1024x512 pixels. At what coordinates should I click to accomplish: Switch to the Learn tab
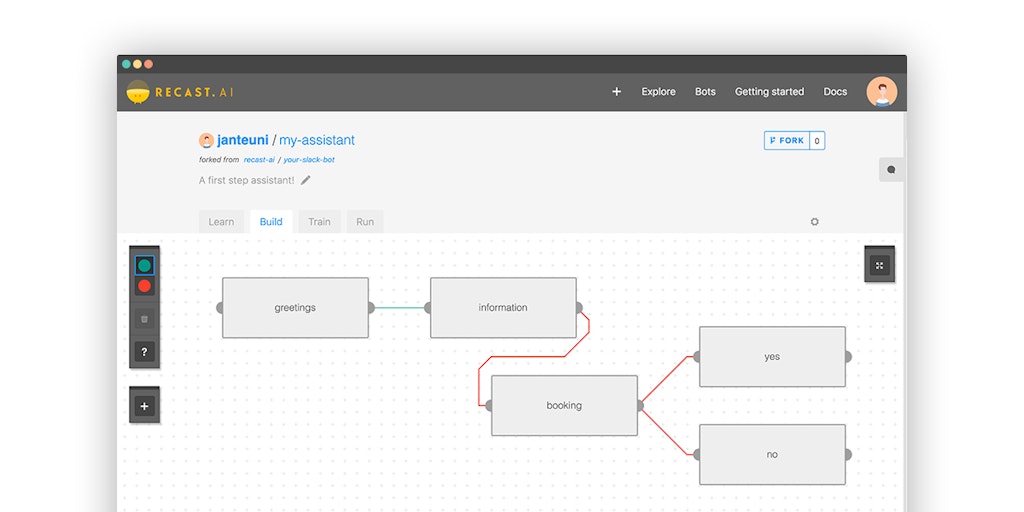(221, 222)
